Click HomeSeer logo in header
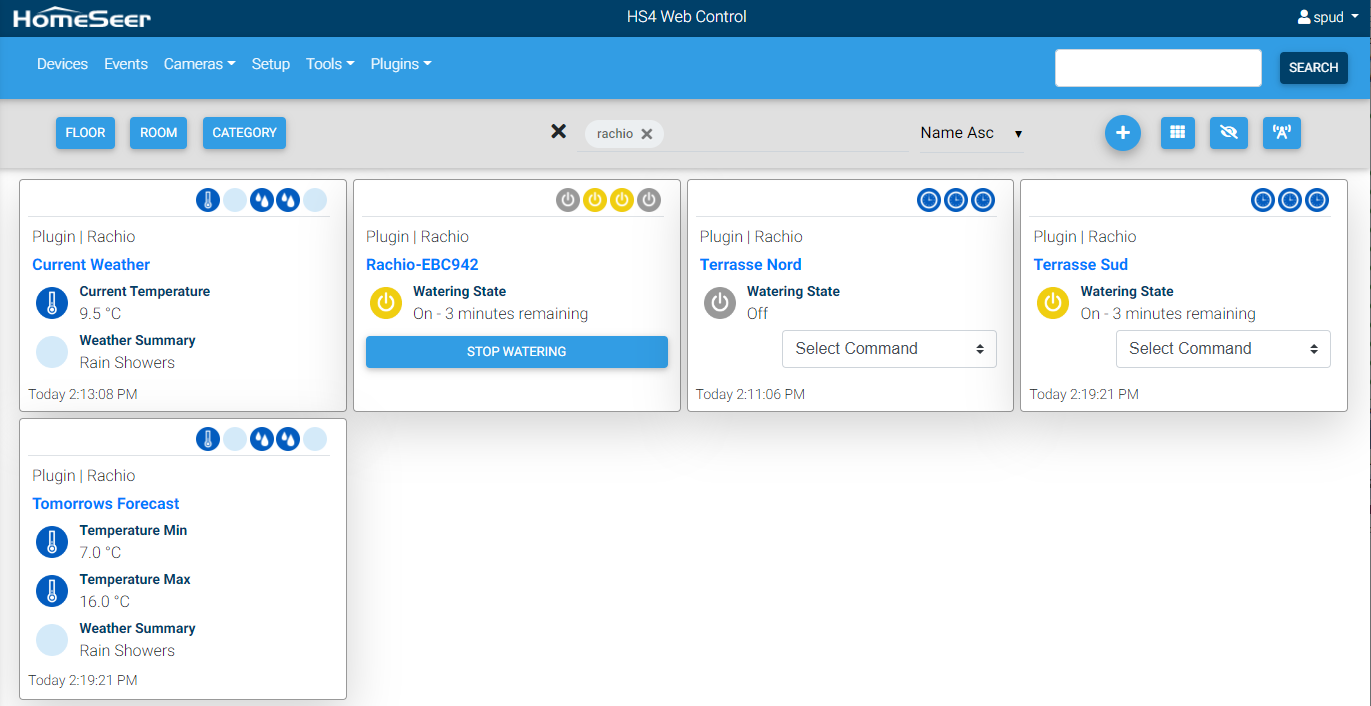Image resolution: width=1371 pixels, height=706 pixels. pyautogui.click(x=82, y=18)
